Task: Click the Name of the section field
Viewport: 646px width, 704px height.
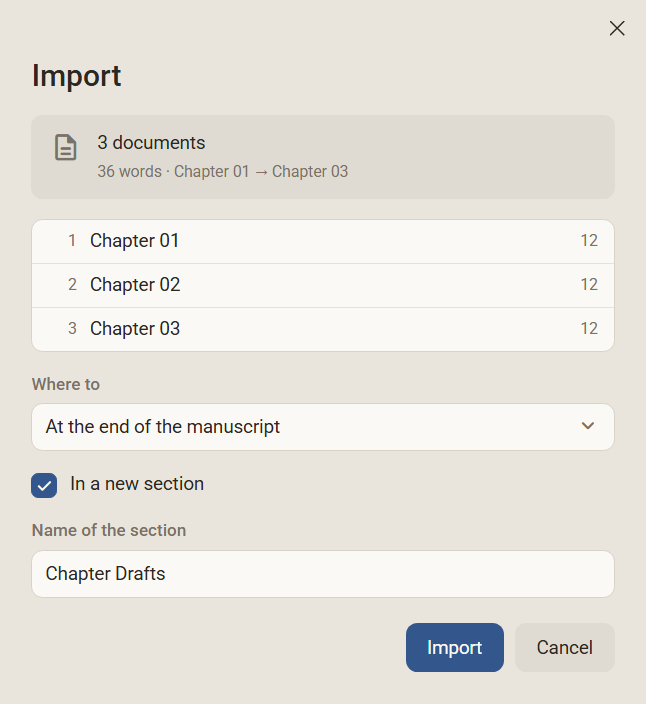Action: tap(323, 574)
